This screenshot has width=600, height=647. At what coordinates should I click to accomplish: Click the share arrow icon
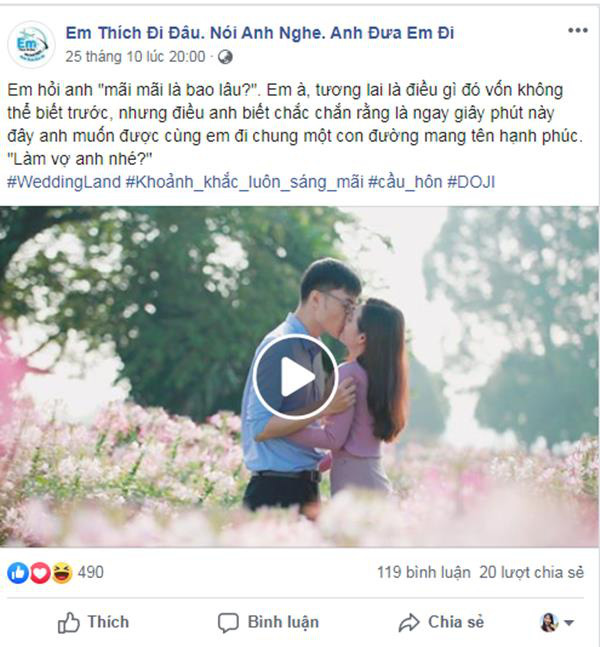409,623
